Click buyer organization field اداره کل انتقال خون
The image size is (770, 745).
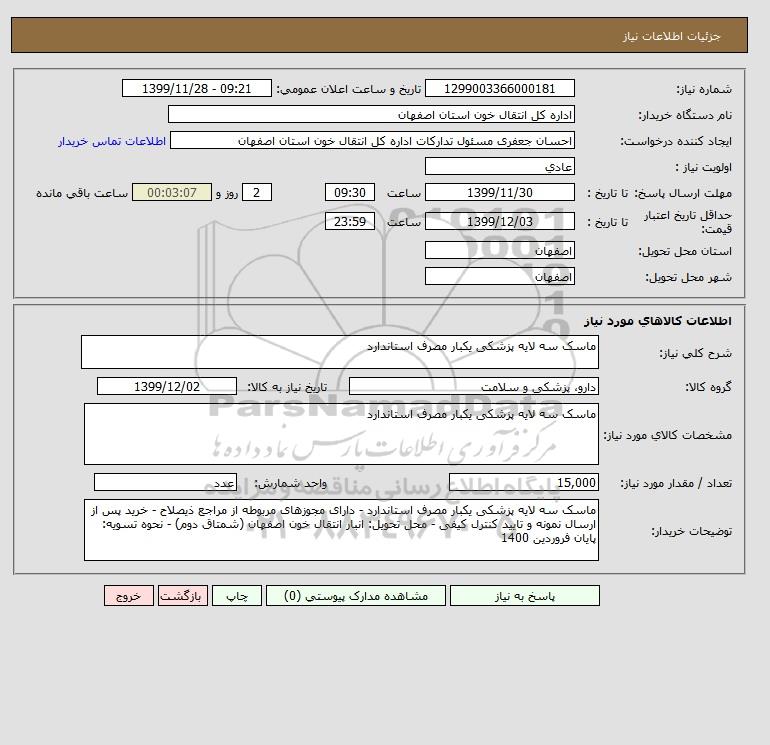pos(371,114)
